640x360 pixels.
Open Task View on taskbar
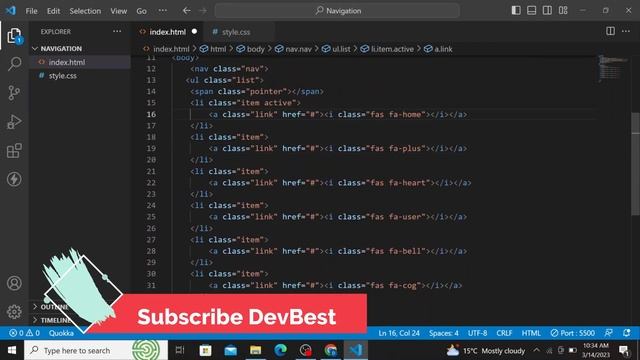pos(180,350)
